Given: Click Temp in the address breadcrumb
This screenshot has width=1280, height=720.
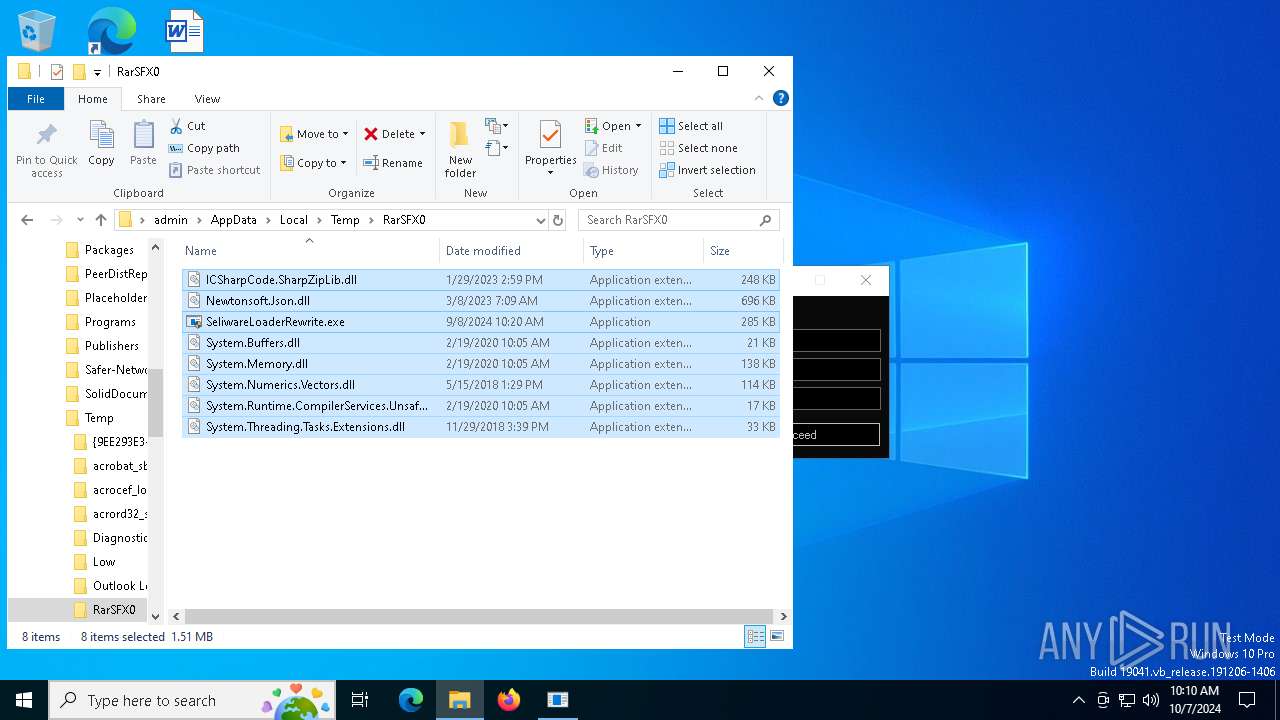Looking at the screenshot, I should 345,220.
